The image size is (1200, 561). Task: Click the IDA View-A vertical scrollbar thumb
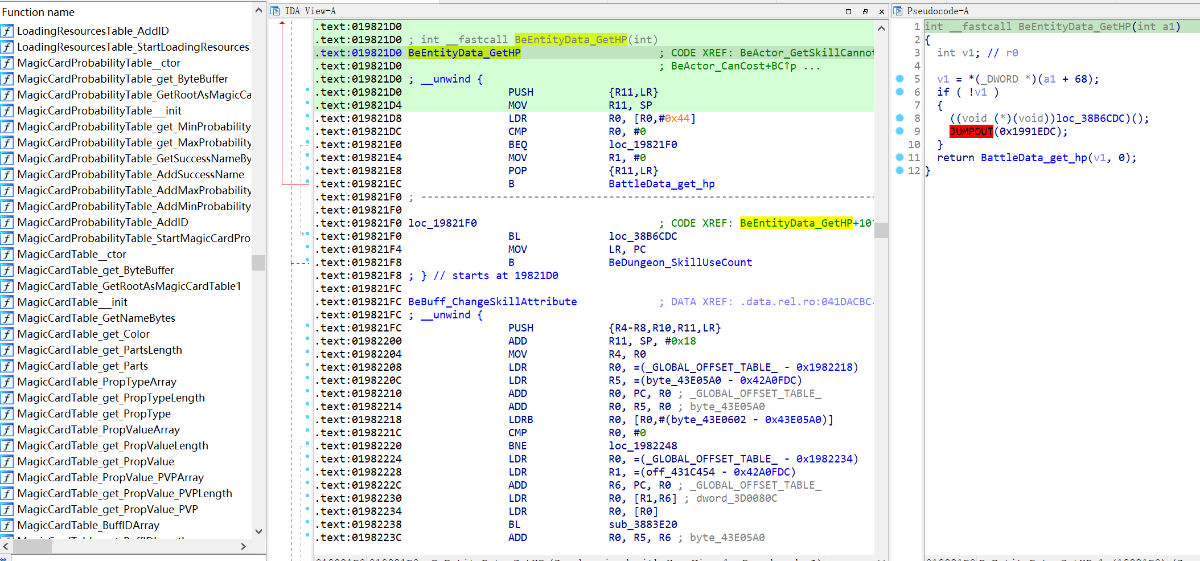click(881, 231)
